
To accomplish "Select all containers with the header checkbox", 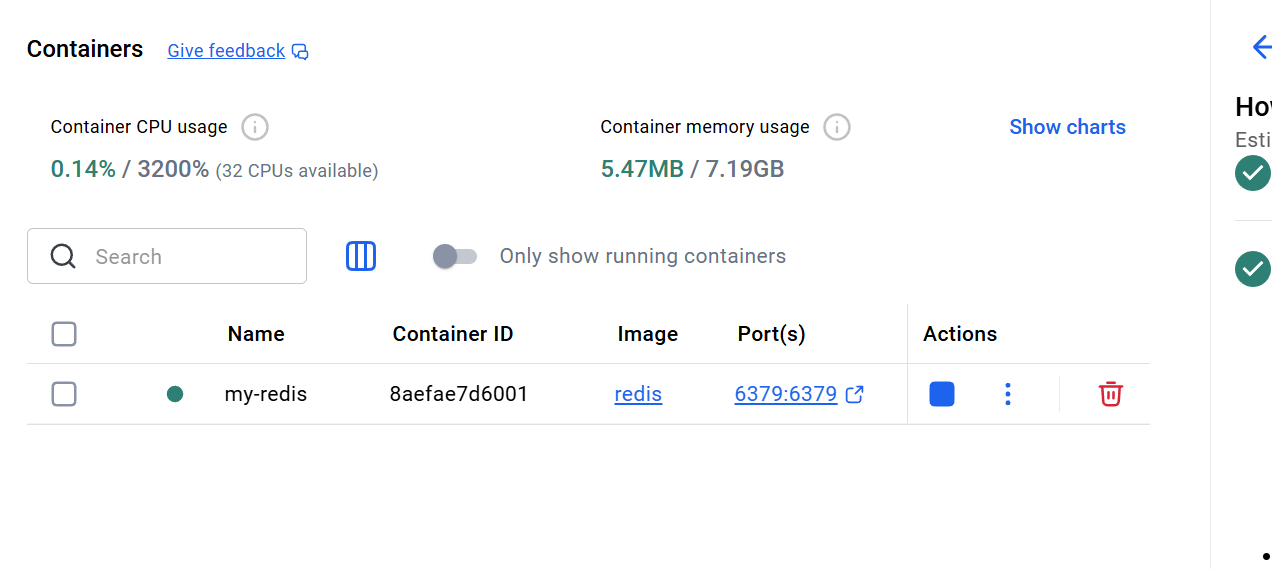I will pyautogui.click(x=64, y=334).
